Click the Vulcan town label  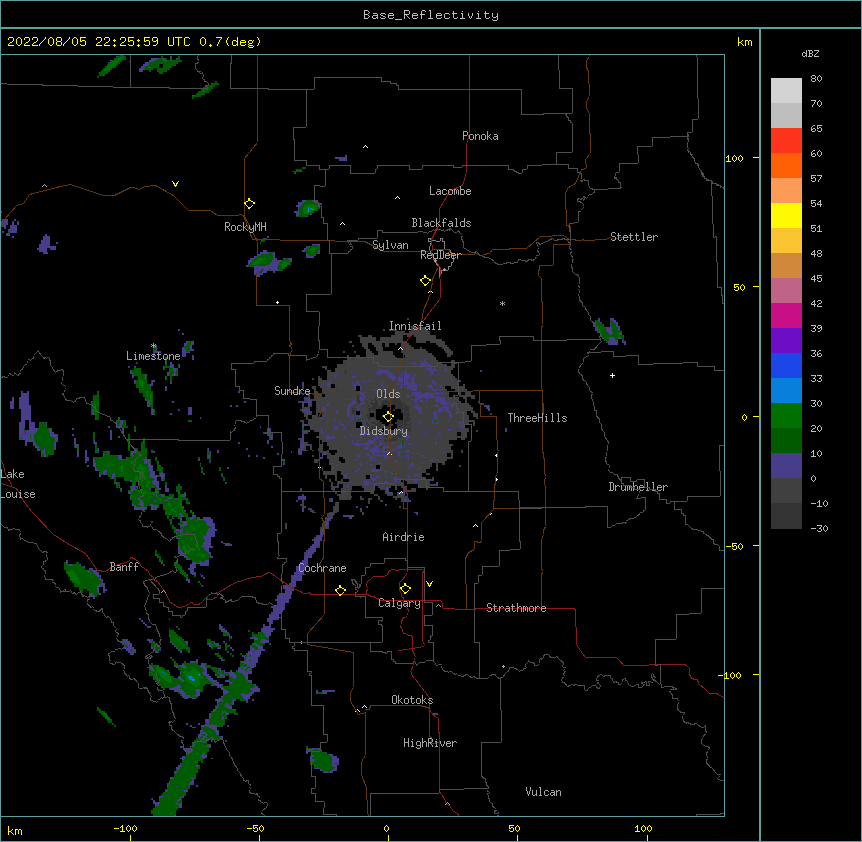tap(543, 792)
